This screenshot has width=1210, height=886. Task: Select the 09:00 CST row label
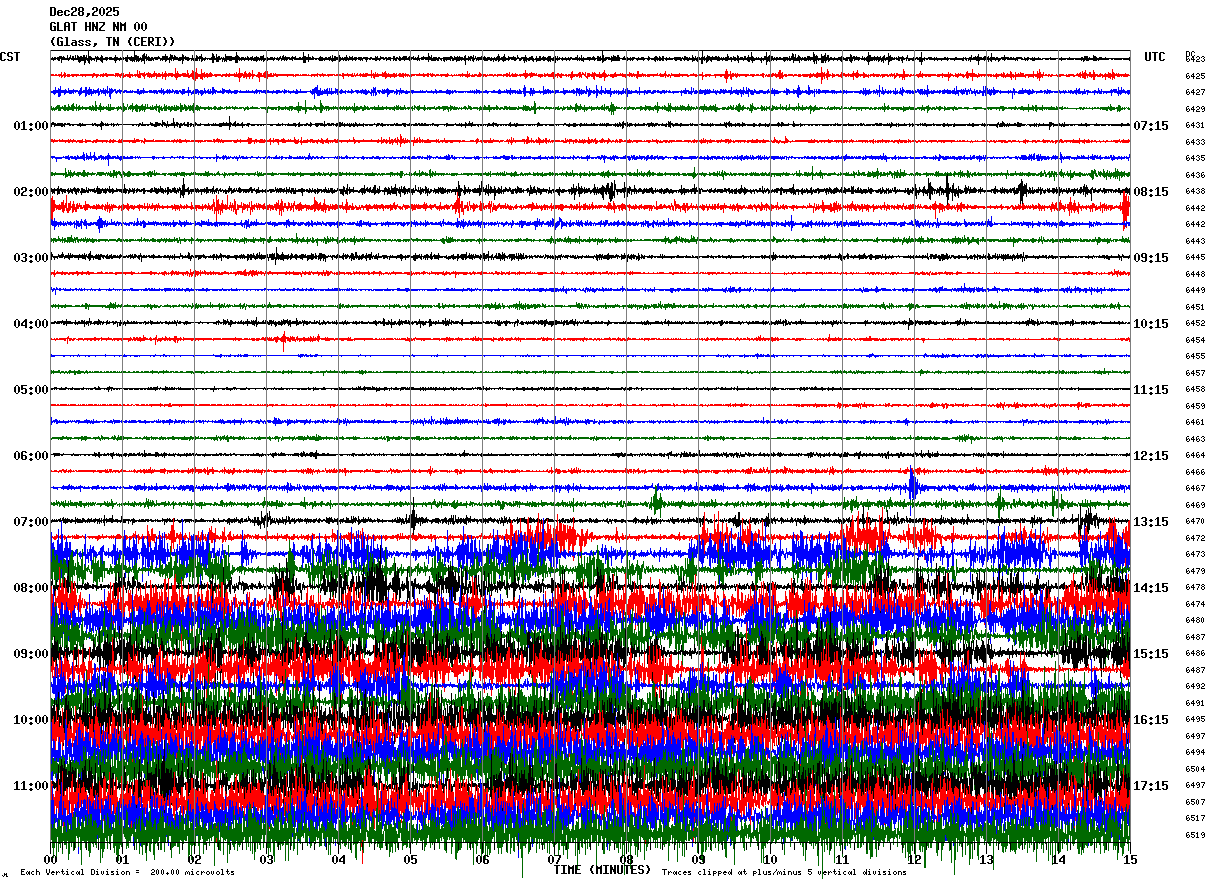click(31, 654)
